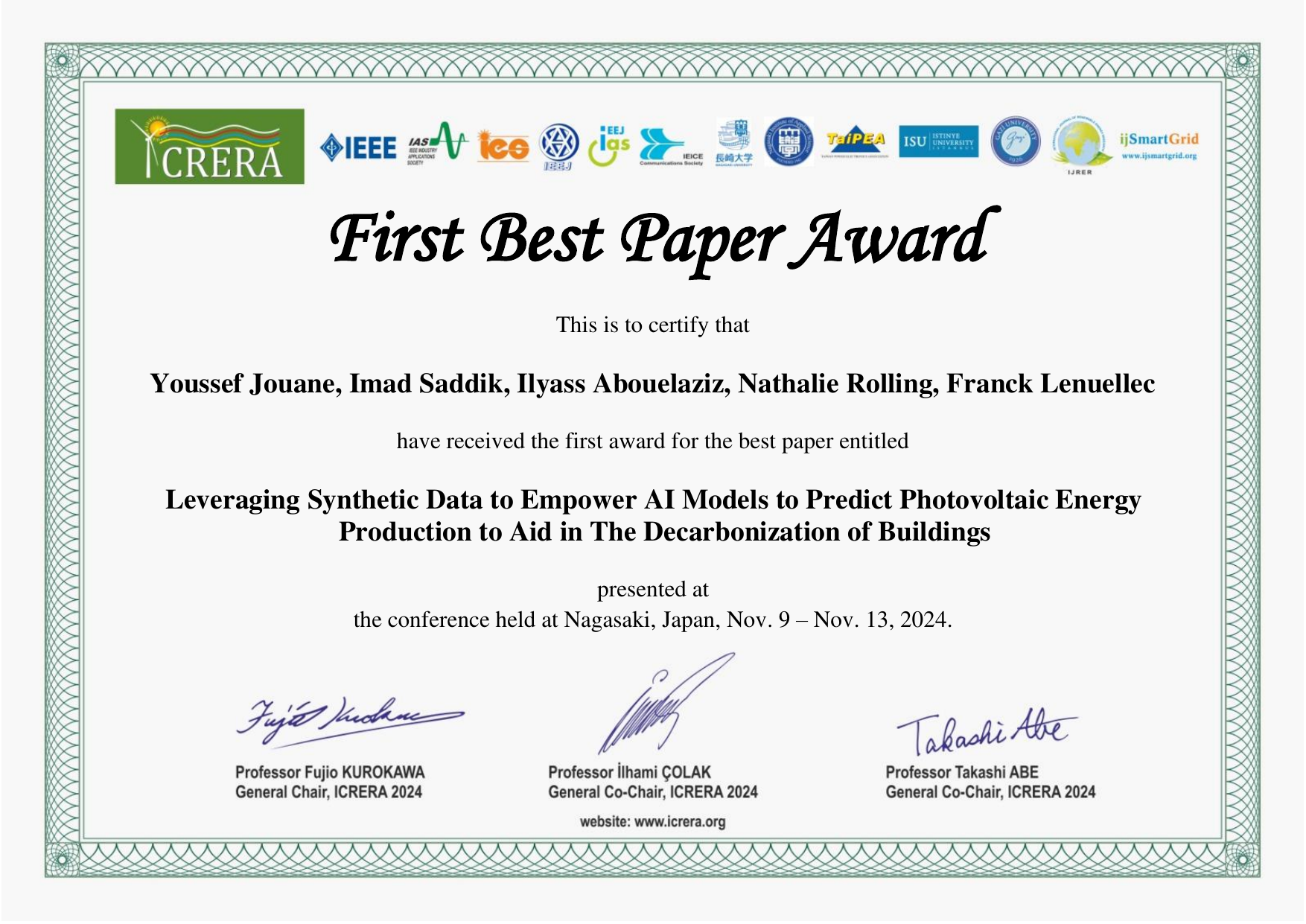The width and height of the screenshot is (1306, 924).
Task: Click 'General Chair, ICRERA 2024' text
Action: tap(328, 791)
